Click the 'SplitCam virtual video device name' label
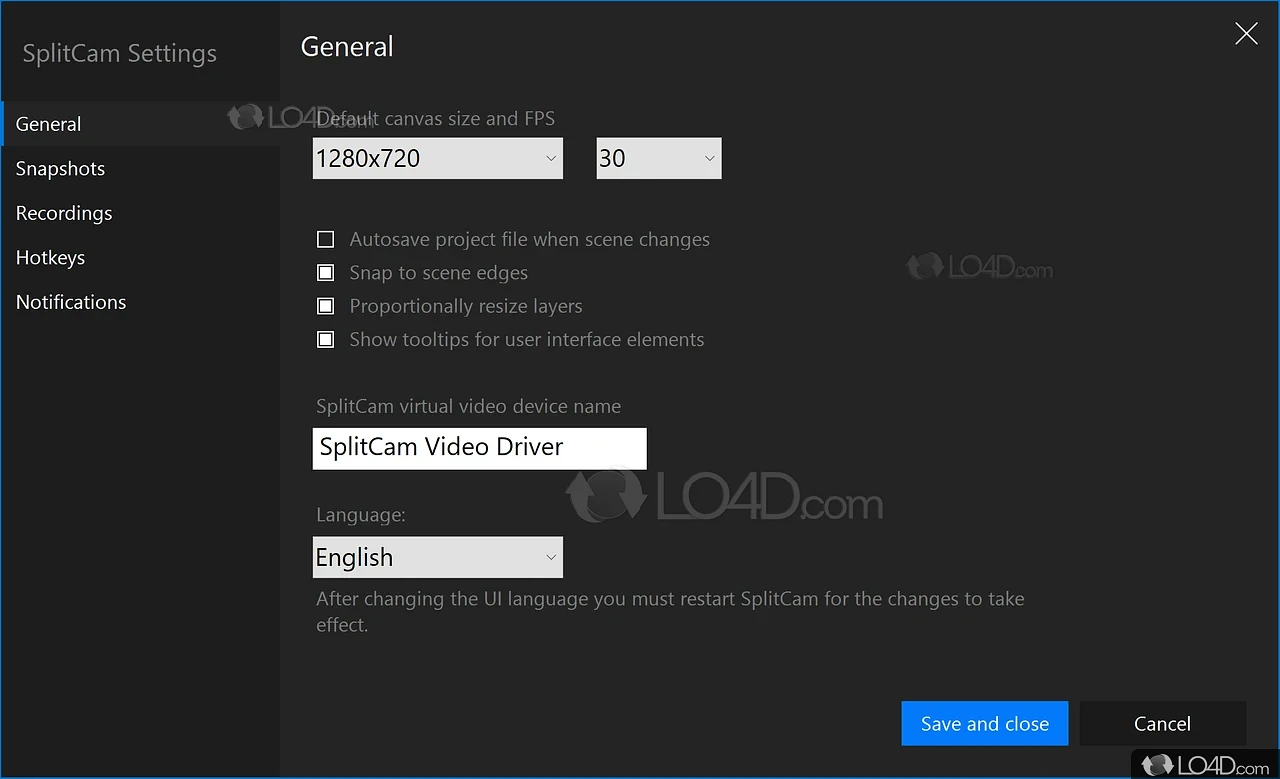 click(469, 406)
